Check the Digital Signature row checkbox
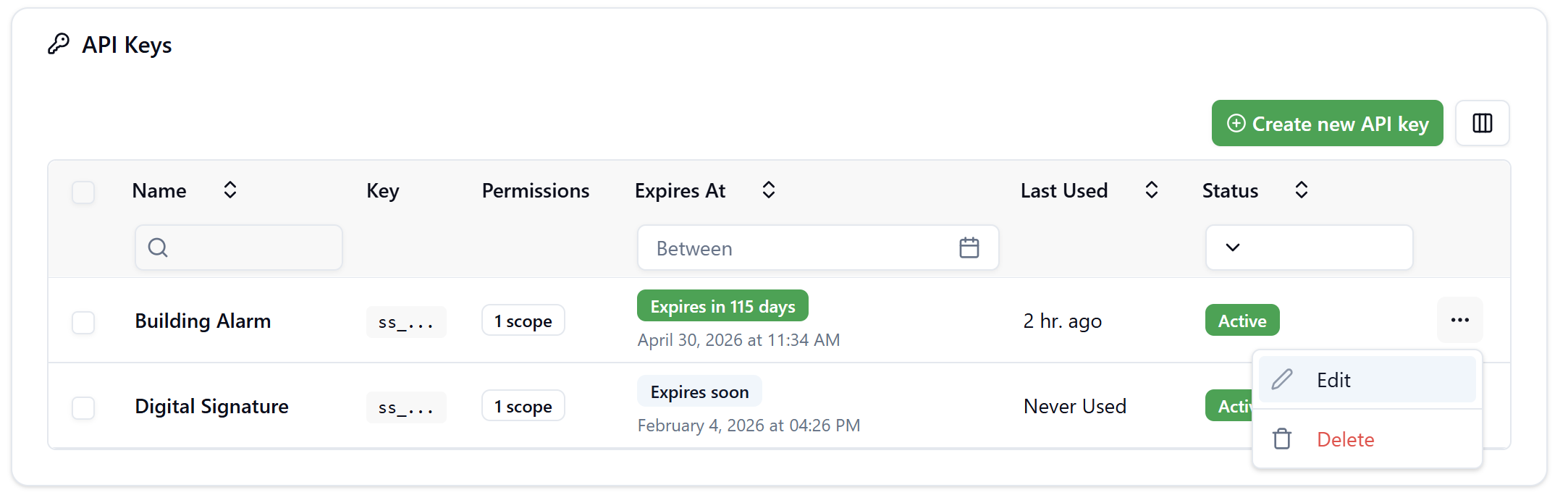The image size is (1568, 495). [83, 407]
